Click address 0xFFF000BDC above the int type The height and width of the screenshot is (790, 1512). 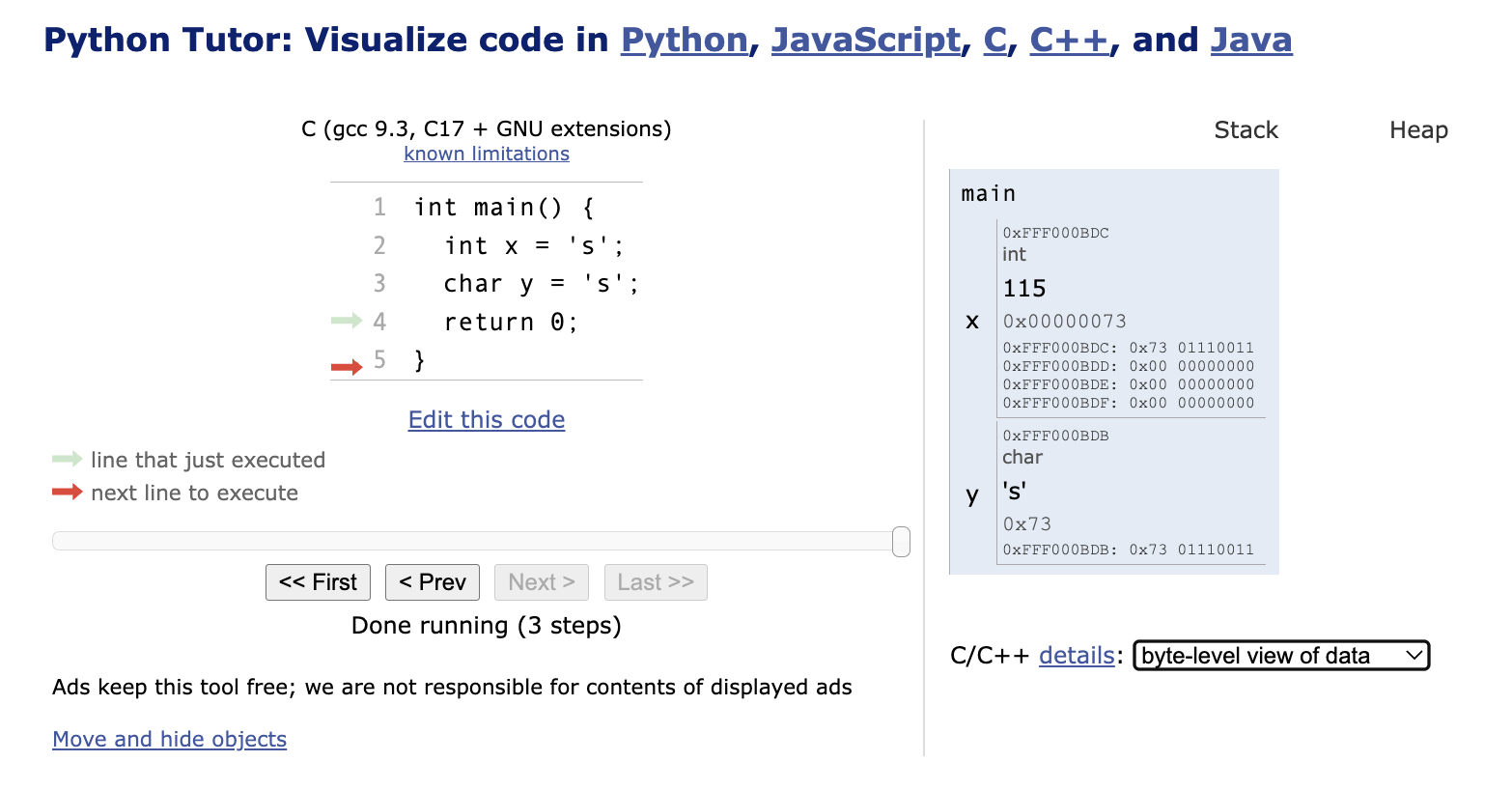1055,233
